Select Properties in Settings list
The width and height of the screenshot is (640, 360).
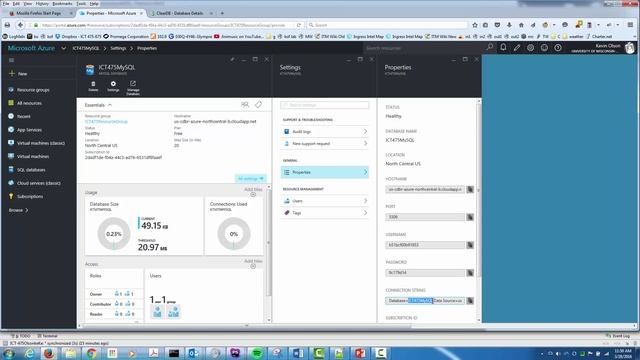click(x=325, y=172)
